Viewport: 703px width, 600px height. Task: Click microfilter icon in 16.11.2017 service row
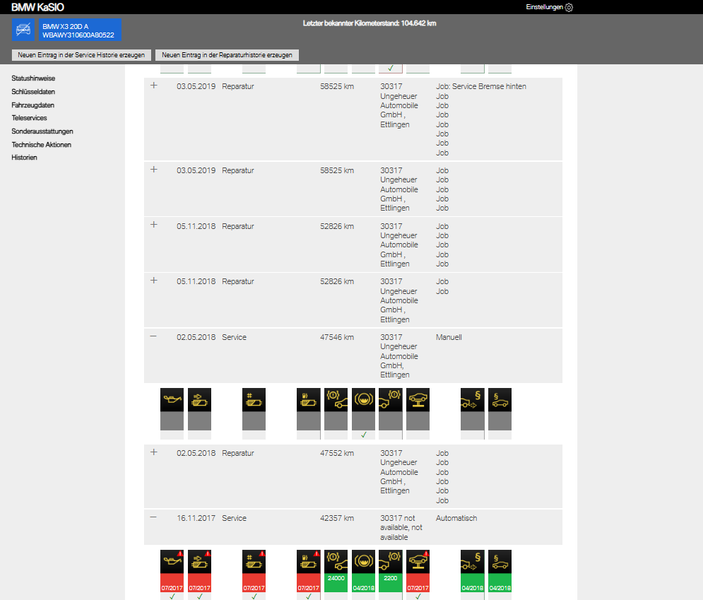254,561
